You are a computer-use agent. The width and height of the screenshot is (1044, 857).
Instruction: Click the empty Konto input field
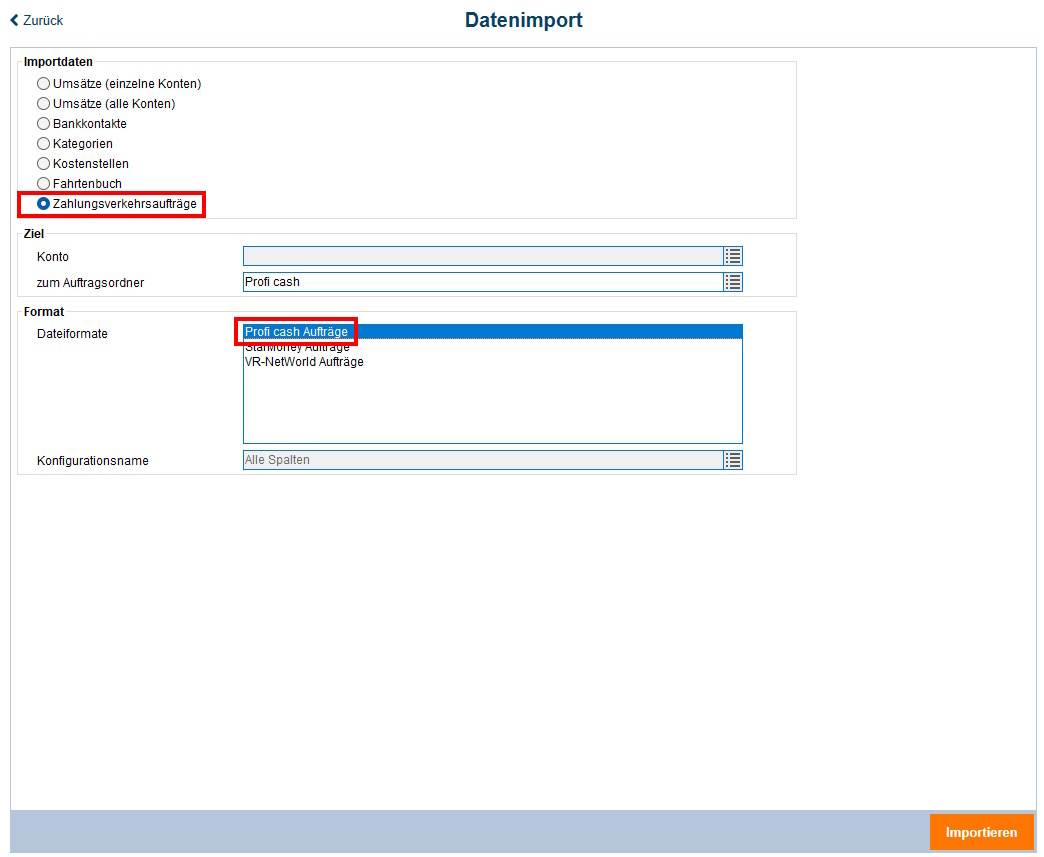pyautogui.click(x=480, y=256)
